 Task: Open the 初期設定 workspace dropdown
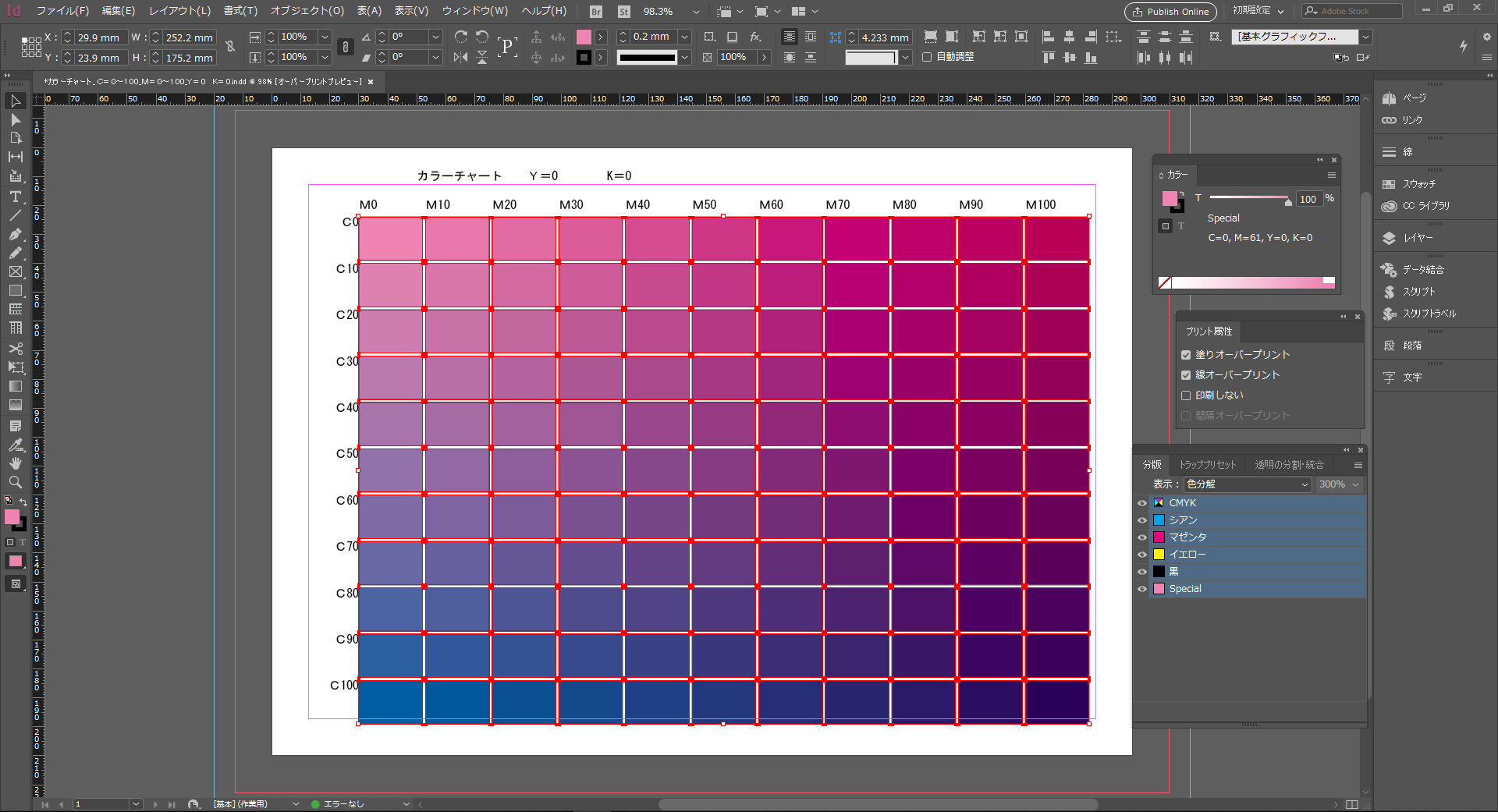pos(1258,11)
